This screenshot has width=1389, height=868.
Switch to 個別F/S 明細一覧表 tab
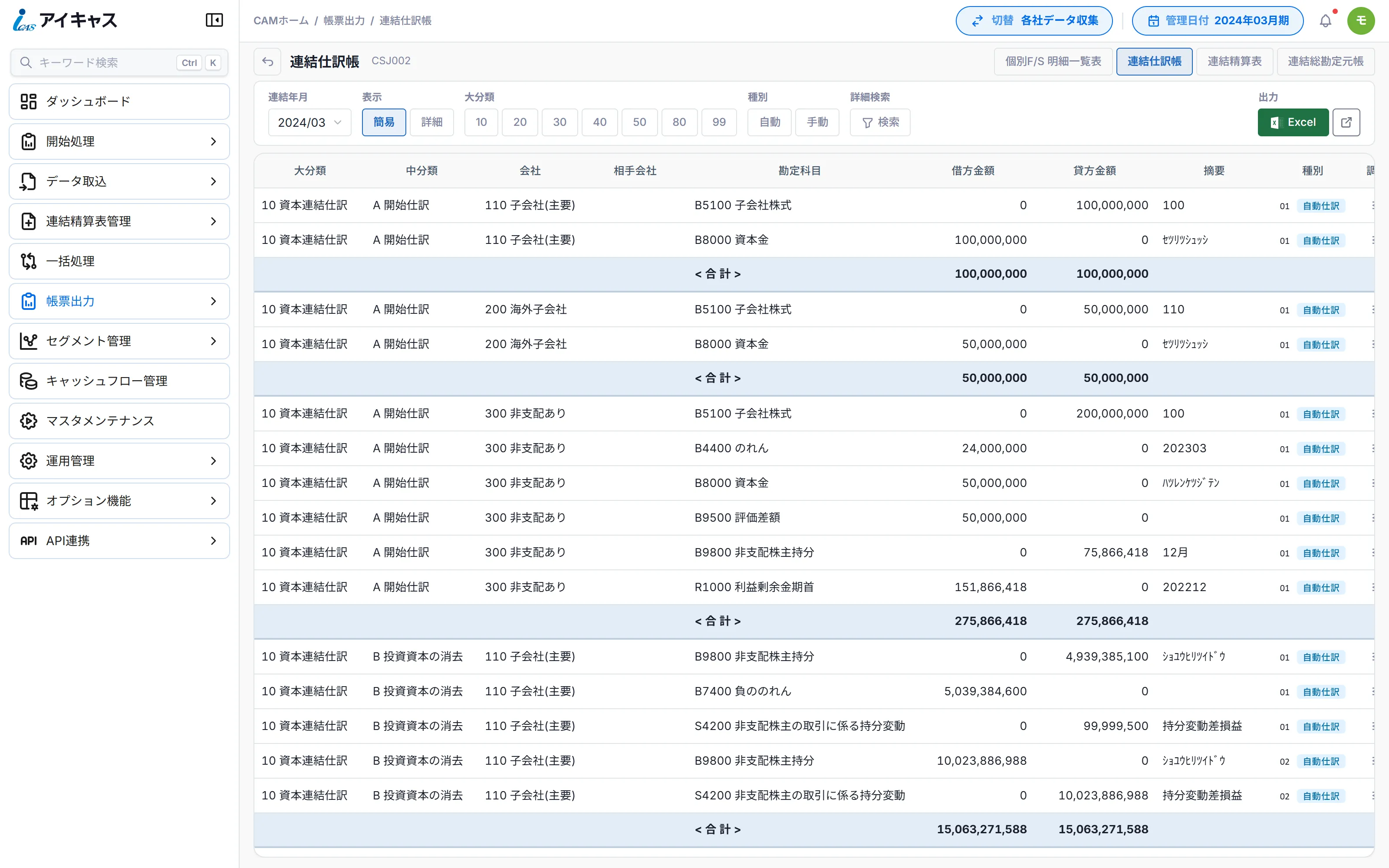click(1053, 62)
